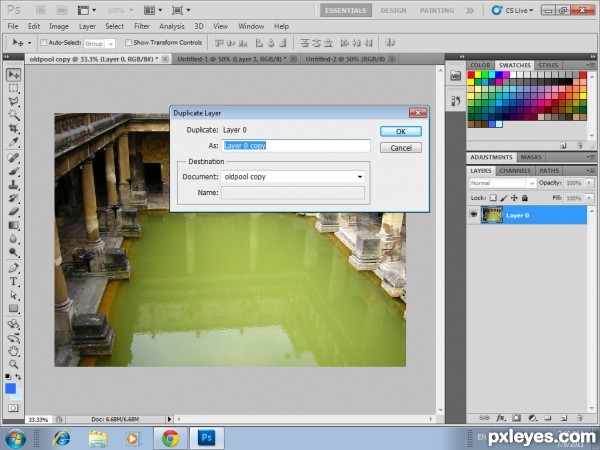Toggle lock all padlock

[x=525, y=198]
